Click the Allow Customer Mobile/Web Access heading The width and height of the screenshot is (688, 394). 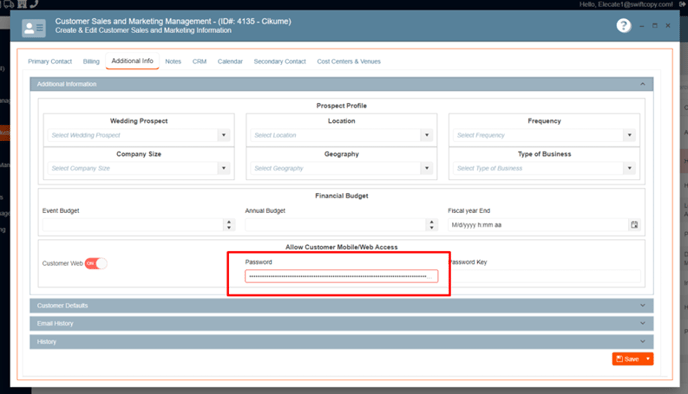[x=341, y=247]
